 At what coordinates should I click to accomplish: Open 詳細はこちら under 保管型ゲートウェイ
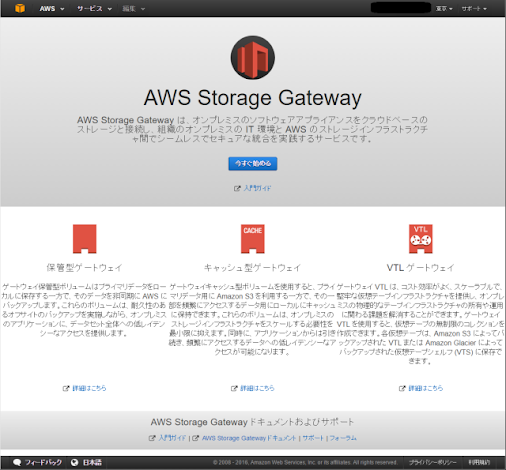point(89,388)
